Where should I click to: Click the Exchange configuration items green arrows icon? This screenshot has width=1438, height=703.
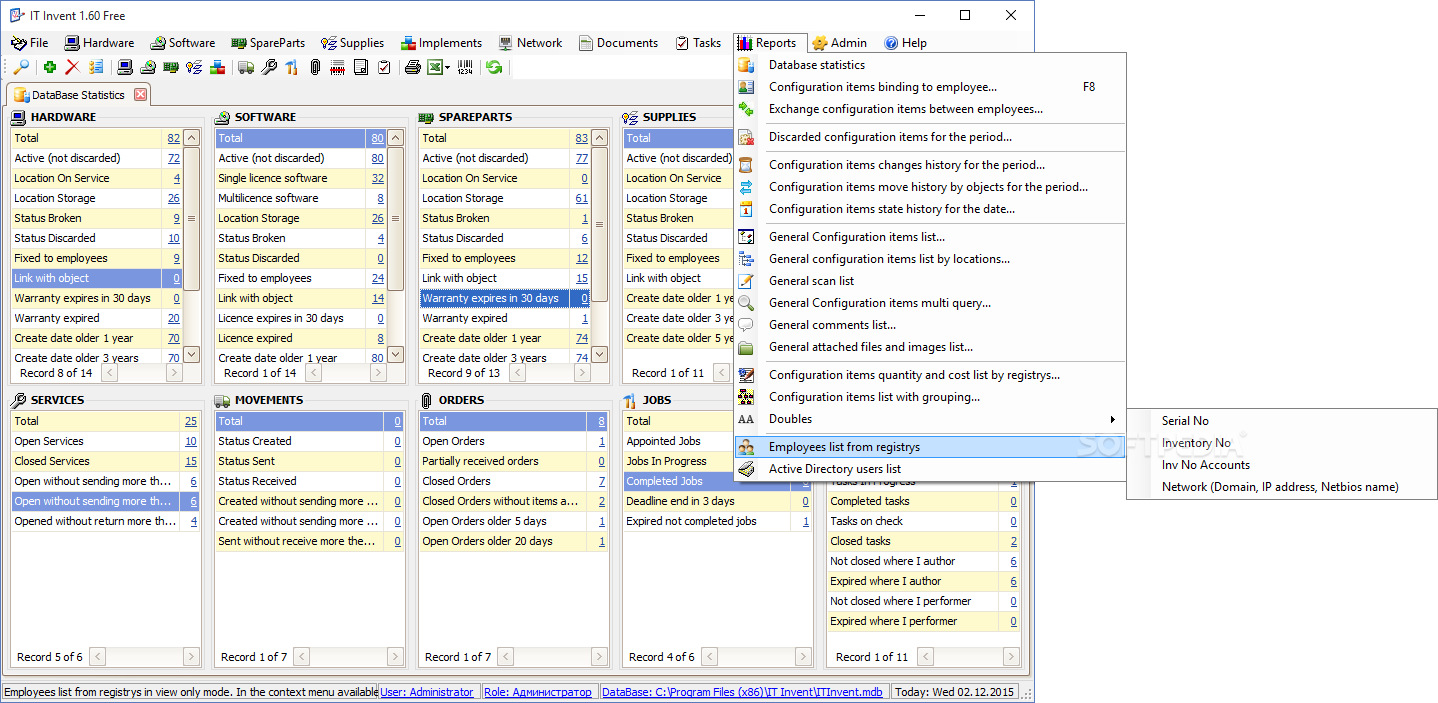click(746, 109)
